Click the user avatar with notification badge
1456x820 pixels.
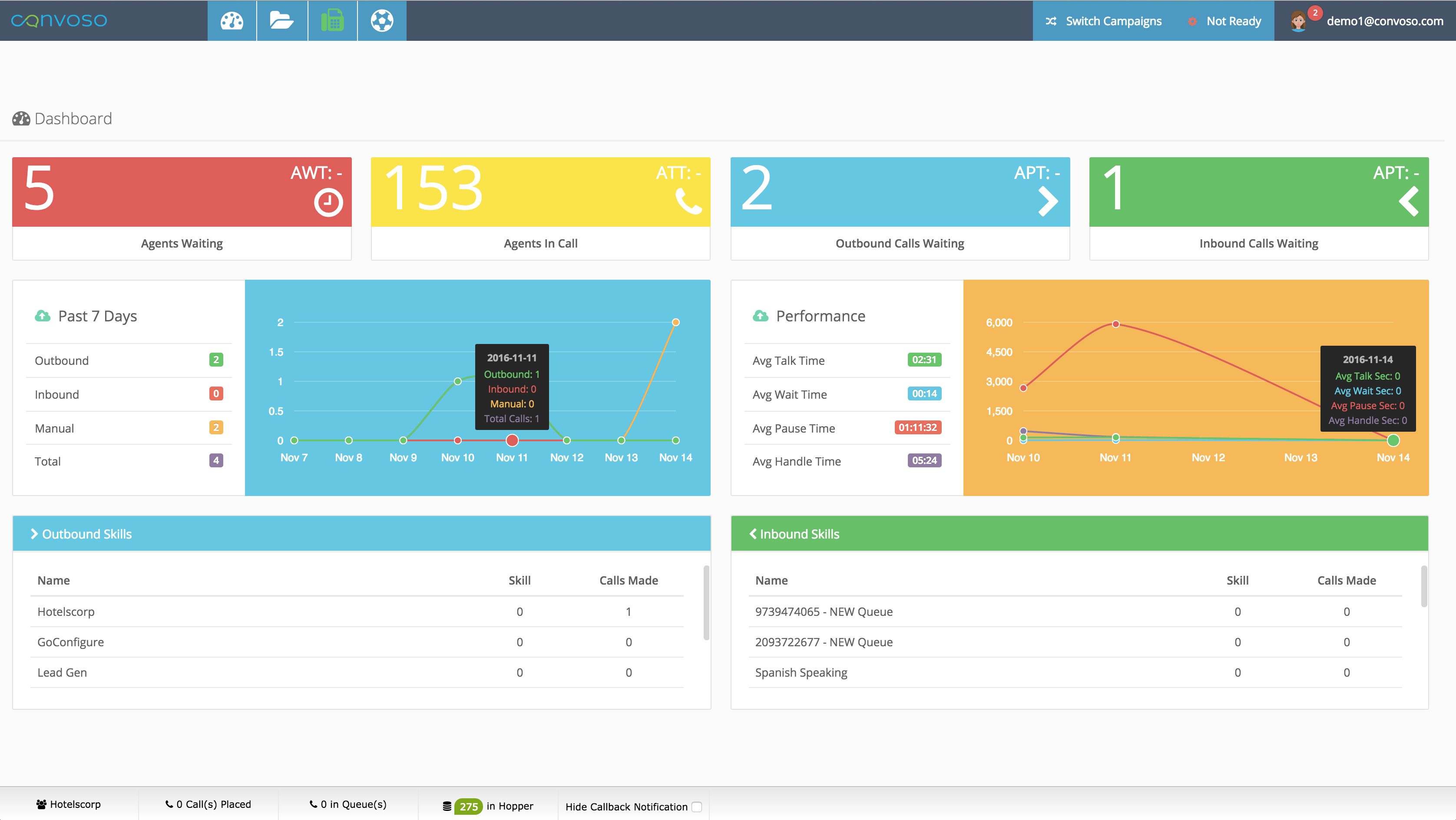click(1298, 21)
